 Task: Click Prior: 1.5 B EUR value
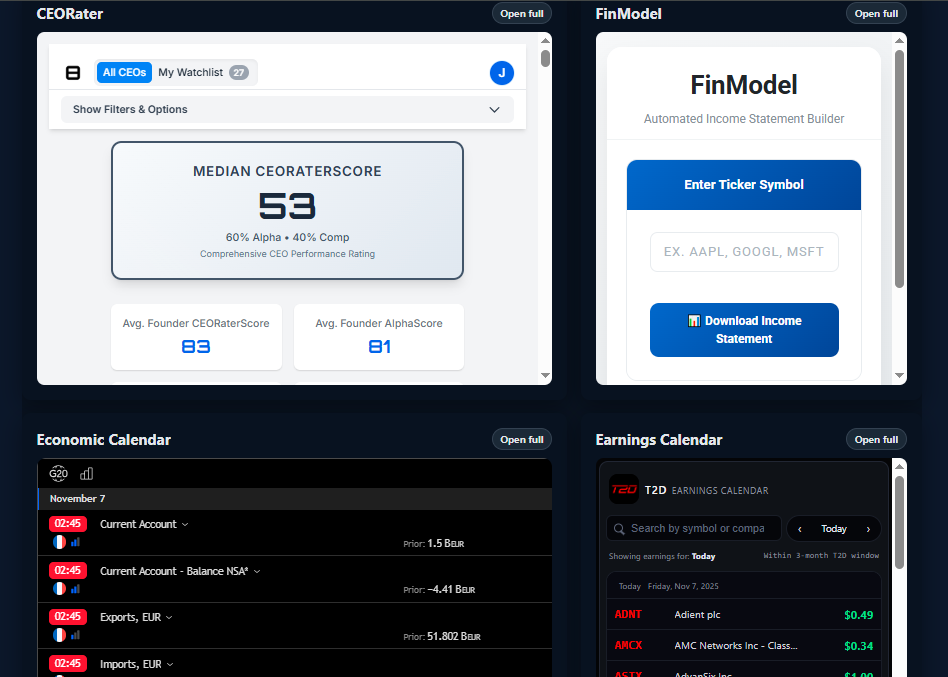coord(433,543)
